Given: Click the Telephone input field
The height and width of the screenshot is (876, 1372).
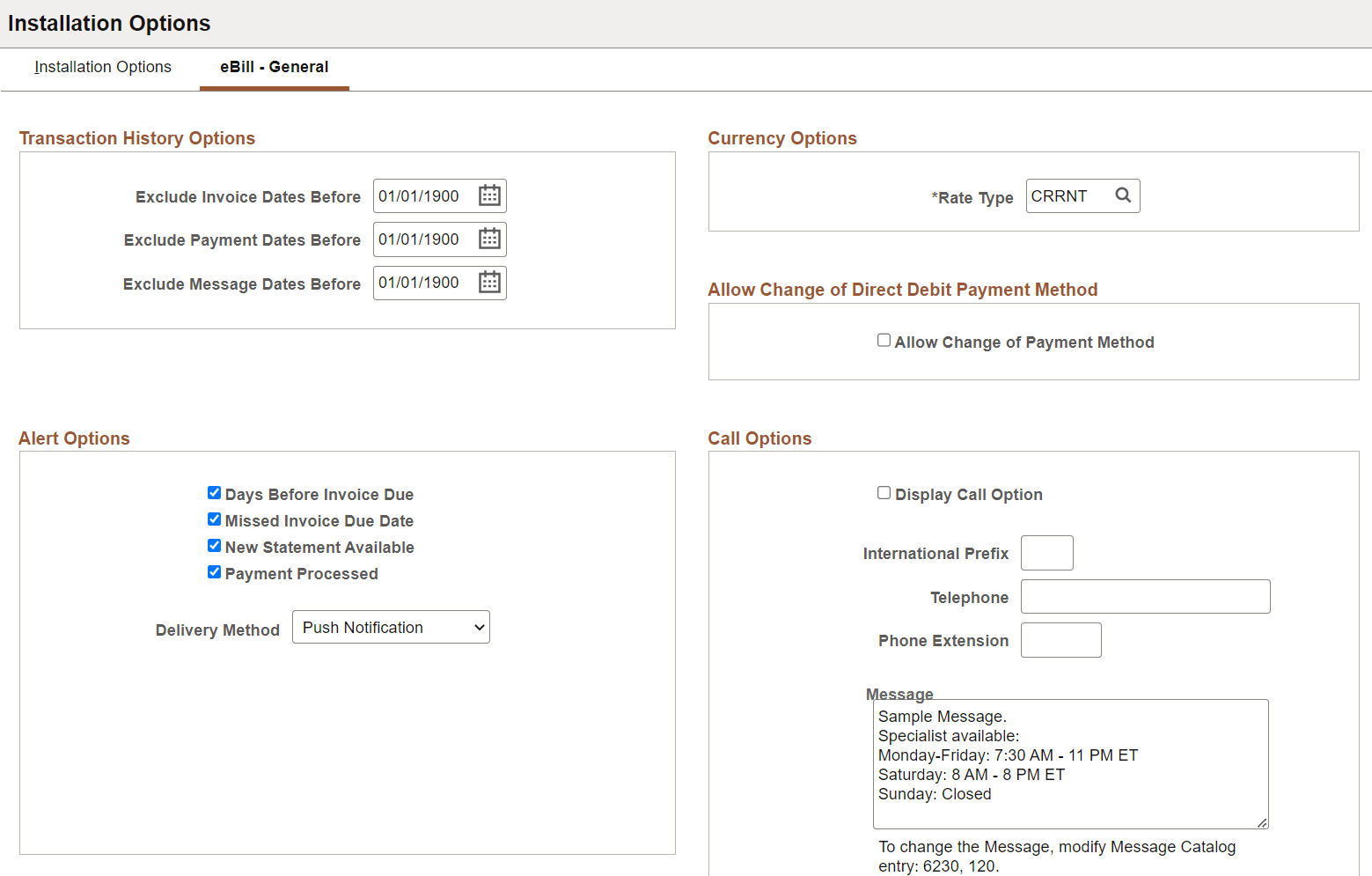Looking at the screenshot, I should click(x=1145, y=596).
